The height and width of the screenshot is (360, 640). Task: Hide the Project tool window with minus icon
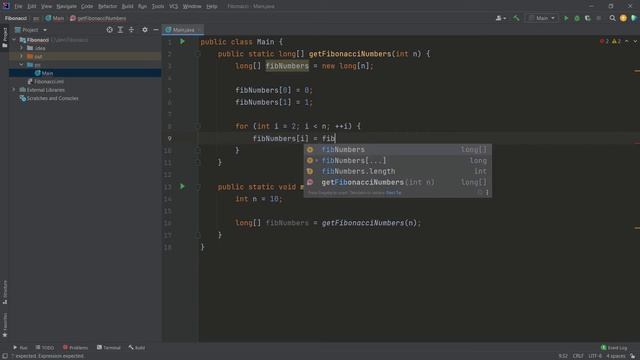coord(156,30)
